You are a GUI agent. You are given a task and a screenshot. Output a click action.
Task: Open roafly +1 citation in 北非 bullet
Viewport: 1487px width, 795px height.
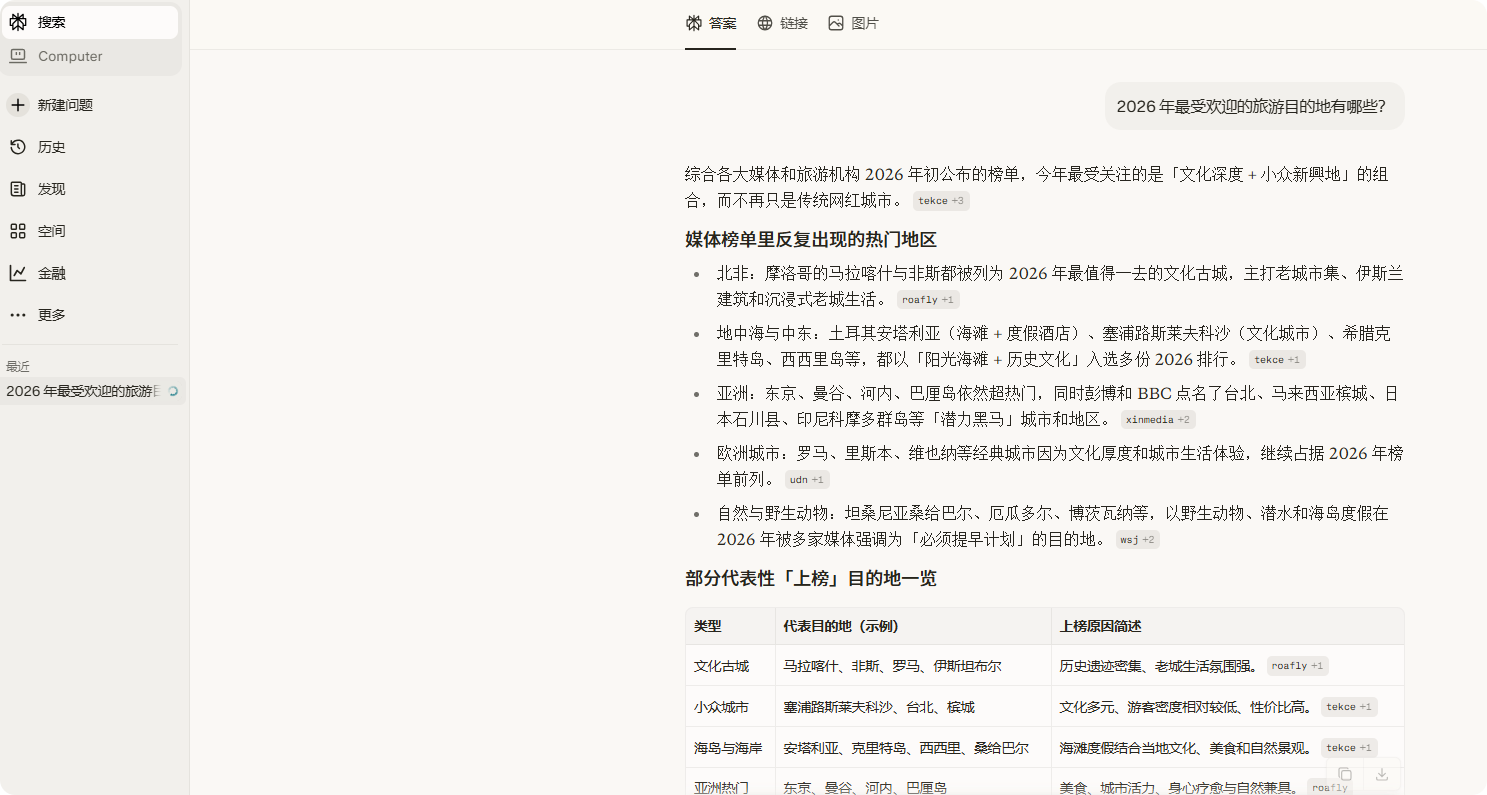(x=927, y=300)
